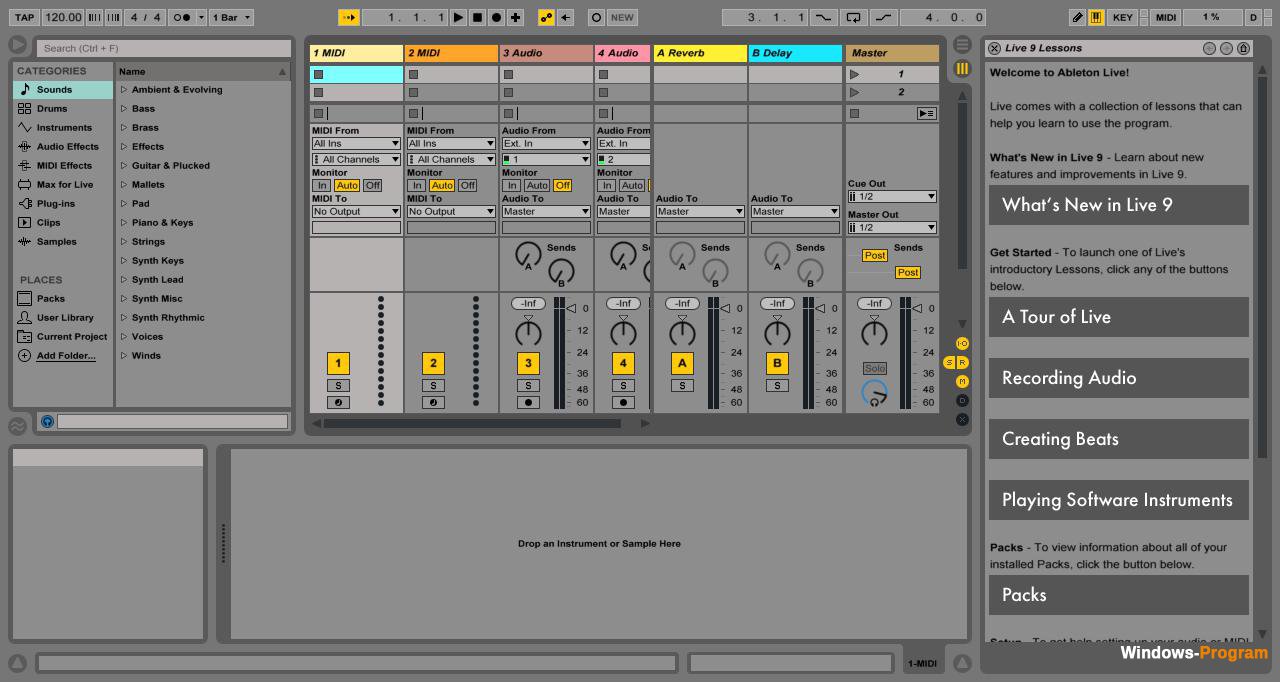This screenshot has height=682, width=1280.
Task: Toggle the Automation Arm button
Action: point(546,17)
